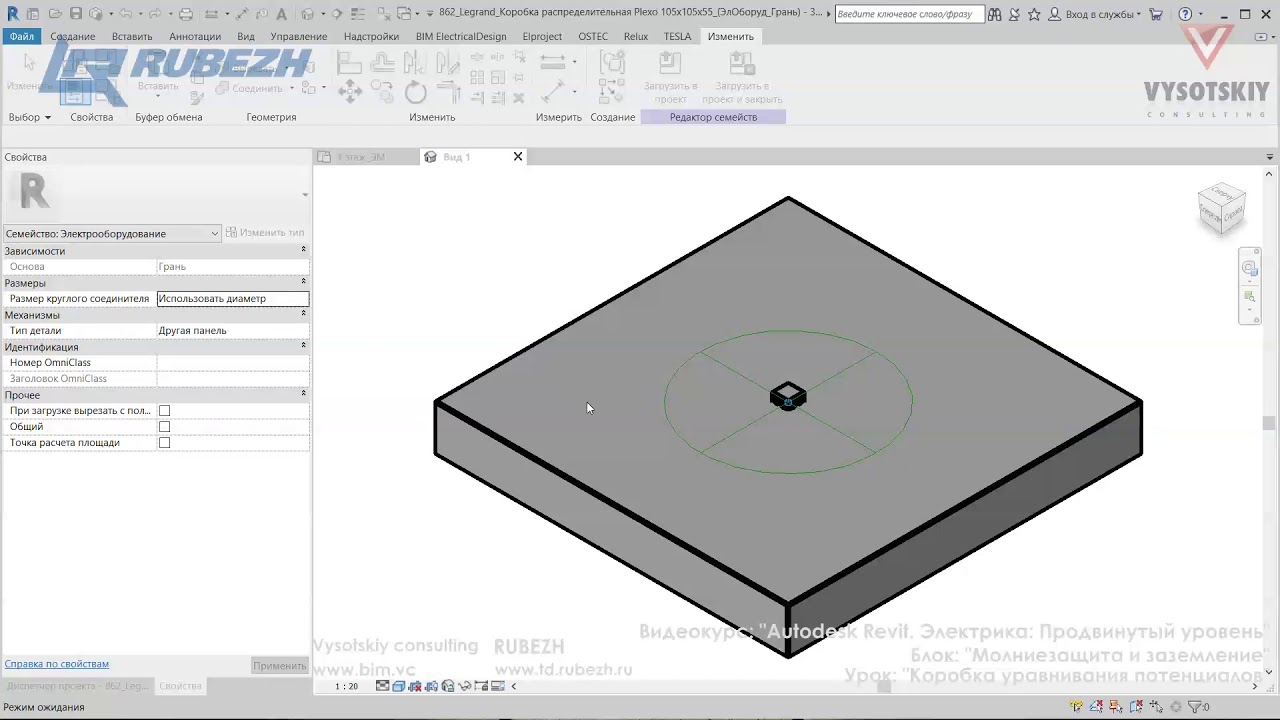Open Help with the question mark icon
The height and width of the screenshot is (720, 1280).
[x=1185, y=14]
